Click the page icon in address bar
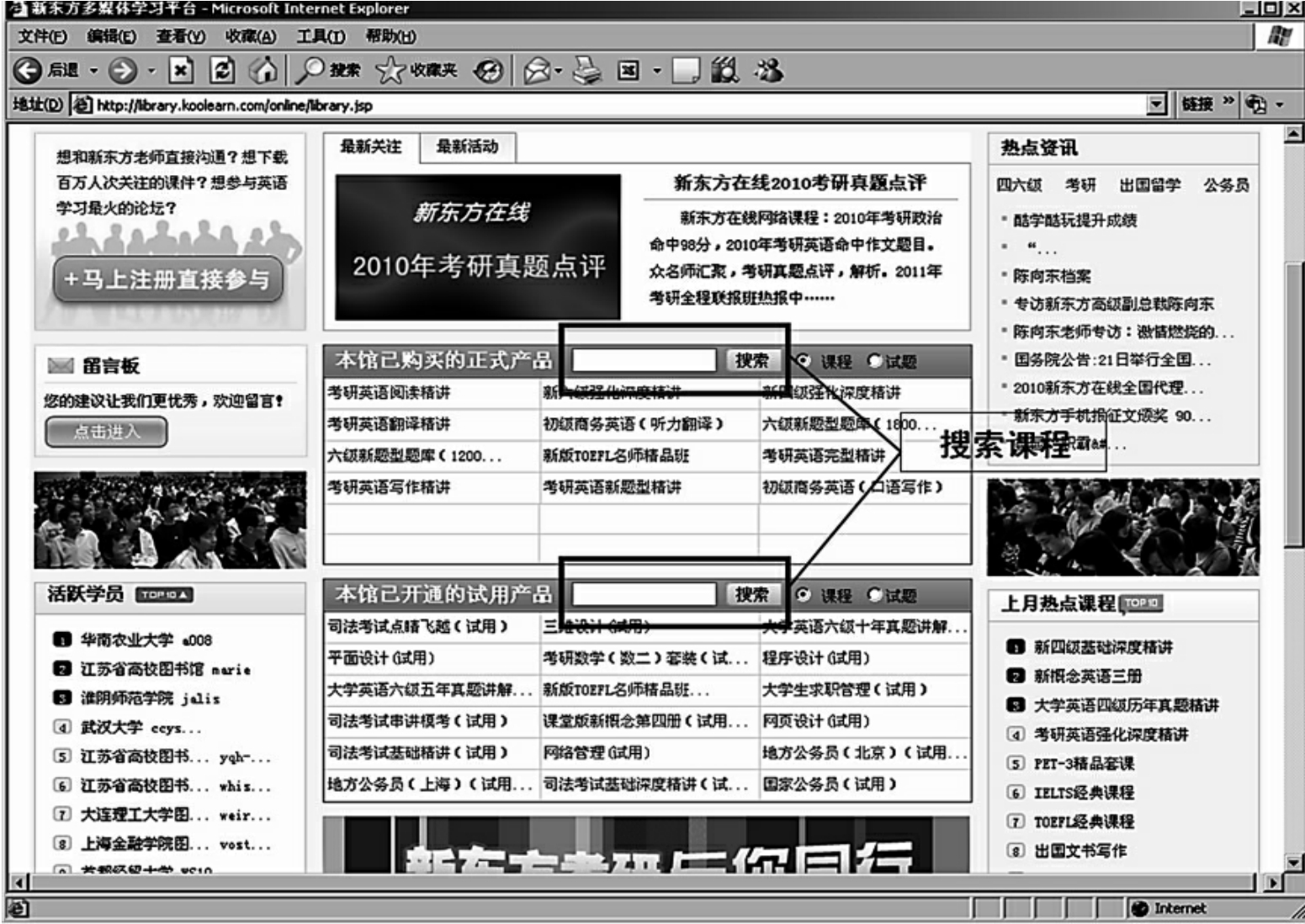The width and height of the screenshot is (1305, 924). [x=82, y=105]
